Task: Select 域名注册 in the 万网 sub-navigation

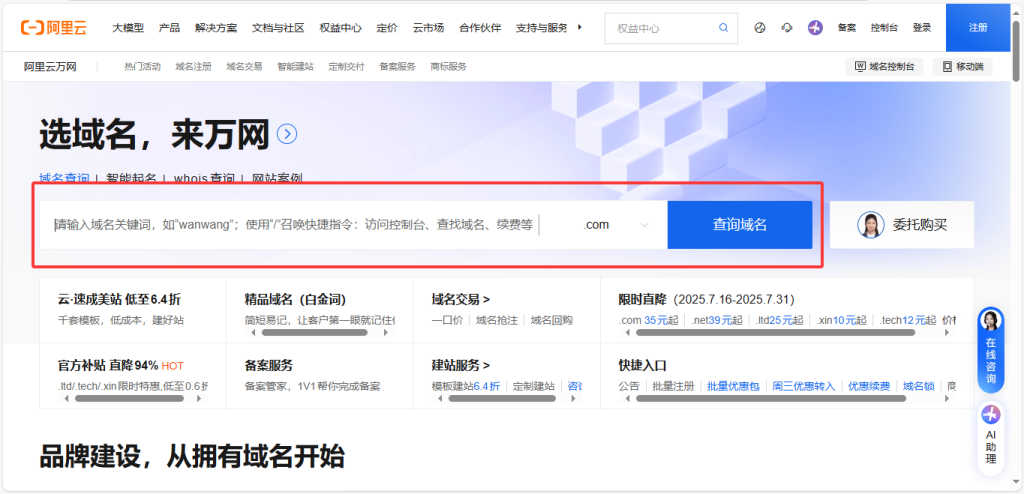Action: [x=193, y=67]
